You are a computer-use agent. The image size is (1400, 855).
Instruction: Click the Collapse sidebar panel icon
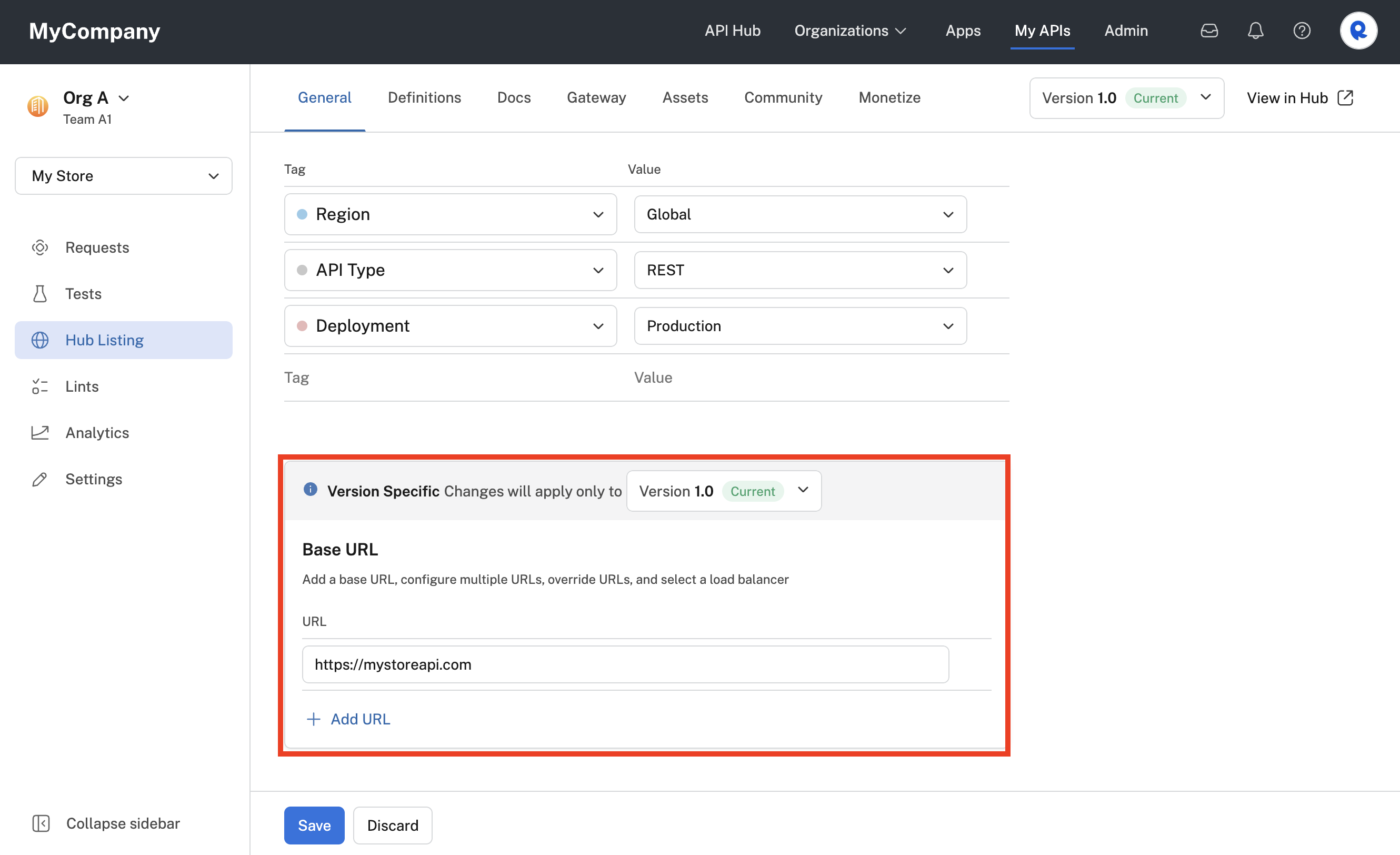pyautogui.click(x=41, y=823)
